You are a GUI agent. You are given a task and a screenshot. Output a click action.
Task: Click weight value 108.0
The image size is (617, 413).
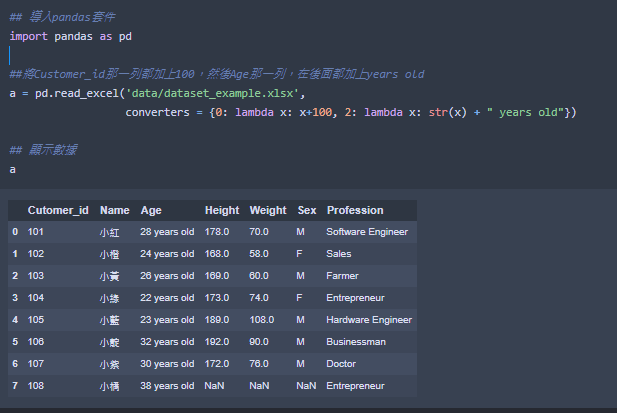(x=262, y=320)
